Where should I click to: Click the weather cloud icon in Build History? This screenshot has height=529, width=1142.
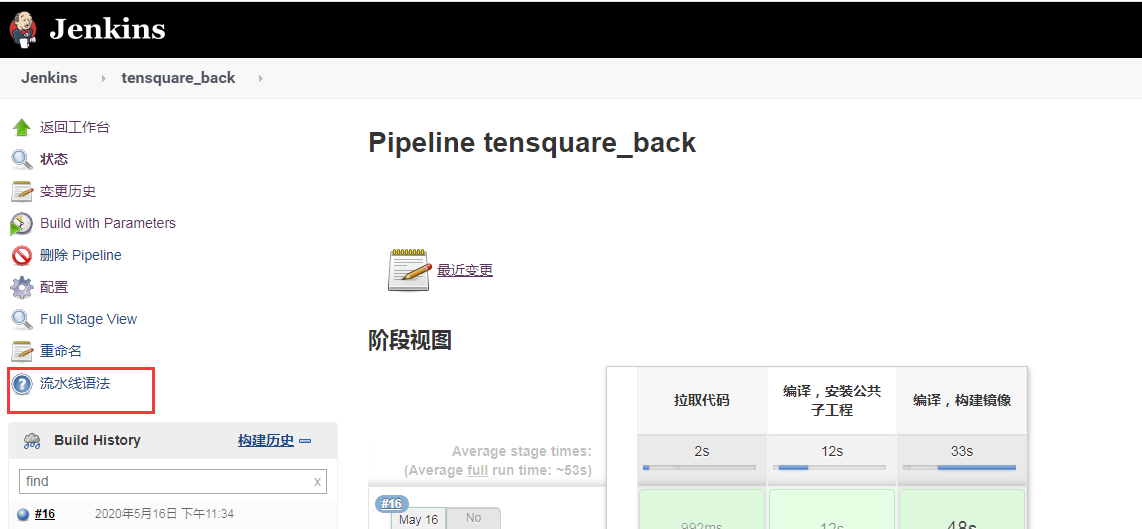pos(31,440)
